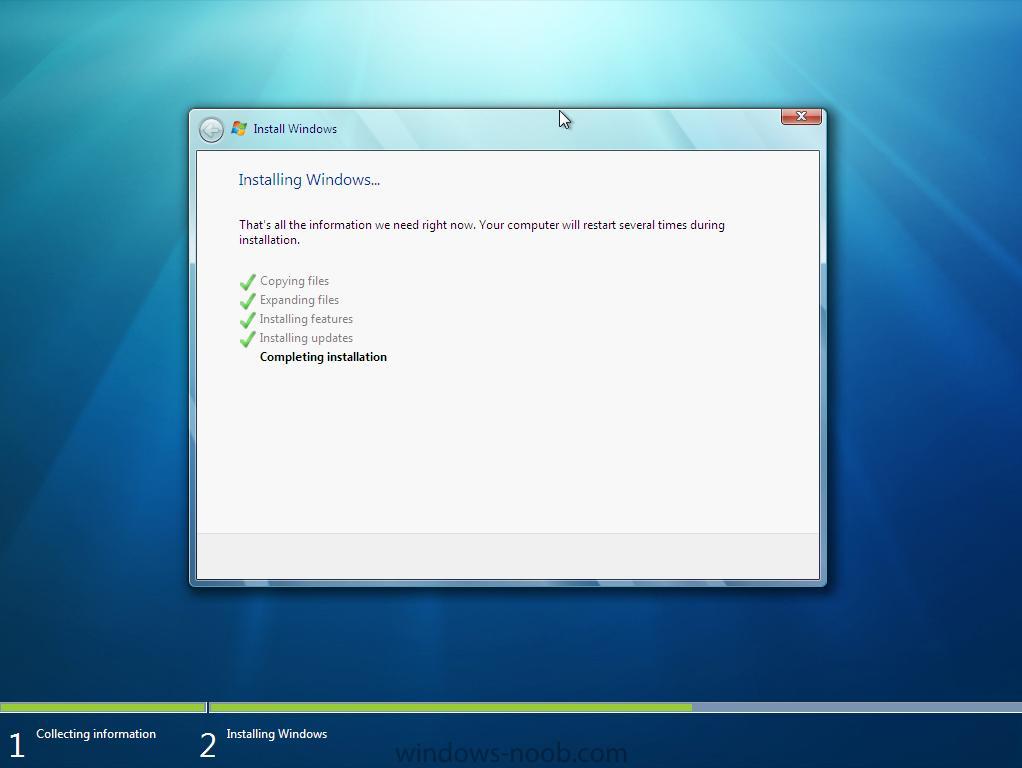Viewport: 1022px width, 768px height.
Task: Select the 'Copying files' step text
Action: (x=295, y=281)
